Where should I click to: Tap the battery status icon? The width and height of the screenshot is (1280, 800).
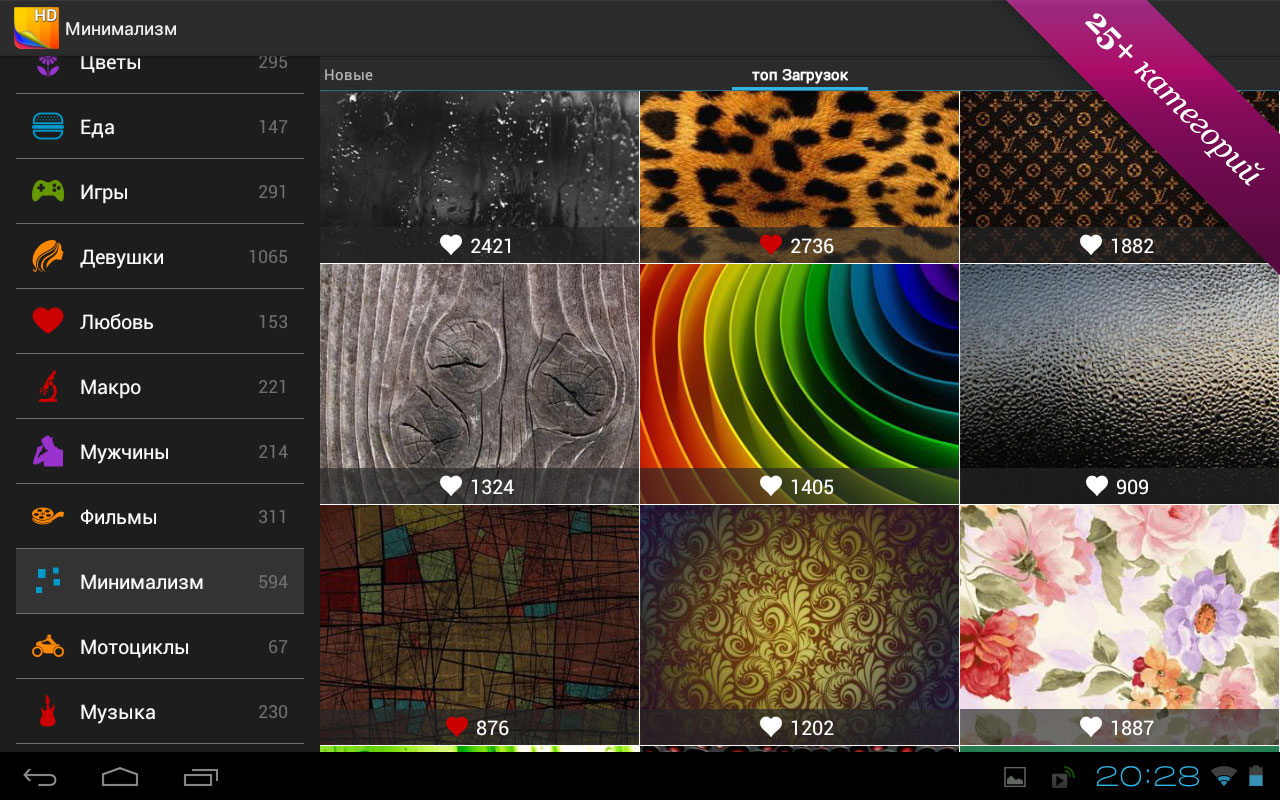[1256, 776]
